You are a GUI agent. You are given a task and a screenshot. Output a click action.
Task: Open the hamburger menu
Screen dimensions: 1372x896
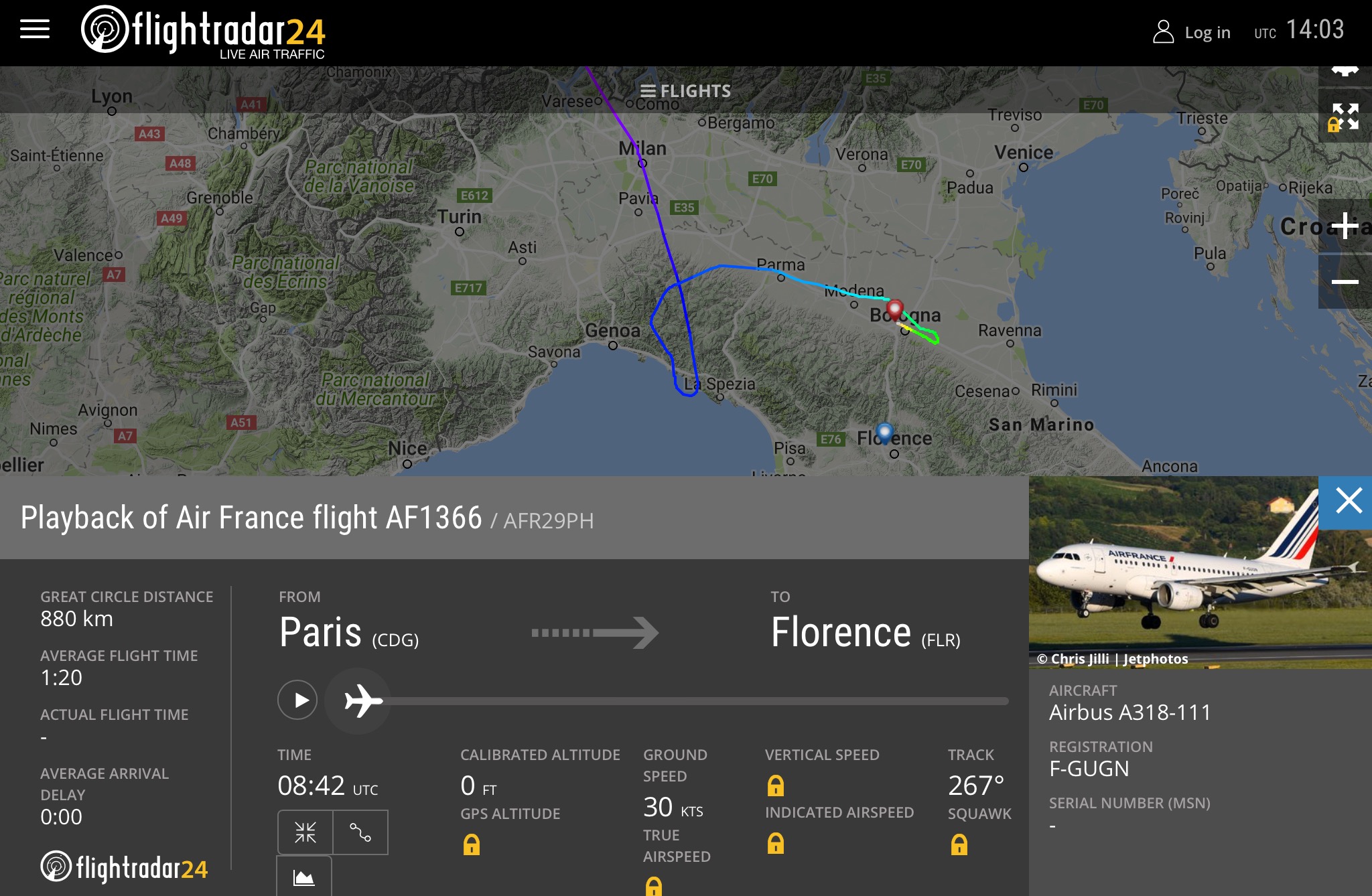pos(35,29)
